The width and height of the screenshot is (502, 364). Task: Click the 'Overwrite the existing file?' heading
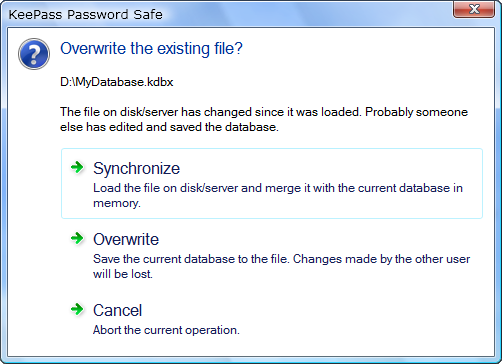coord(151,49)
